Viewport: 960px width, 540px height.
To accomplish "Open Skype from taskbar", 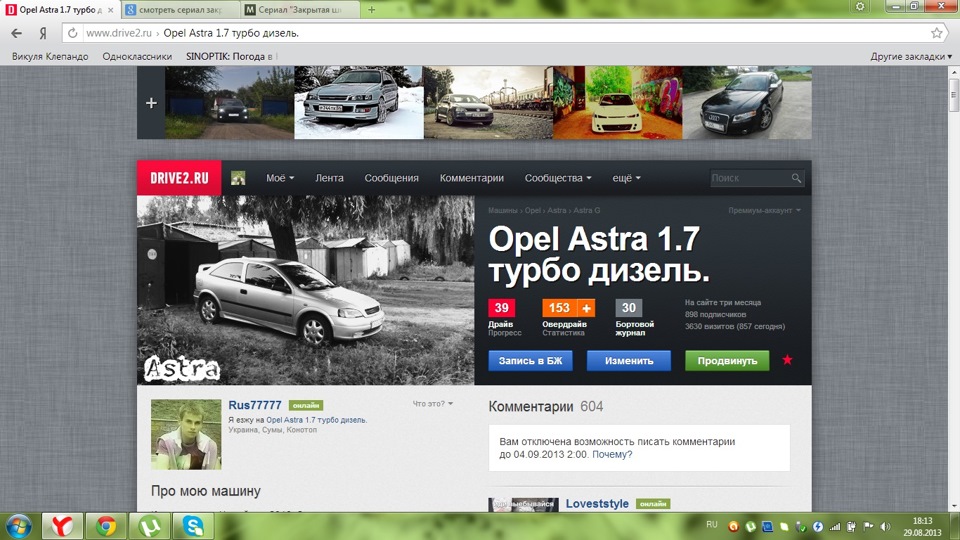I will [x=193, y=526].
